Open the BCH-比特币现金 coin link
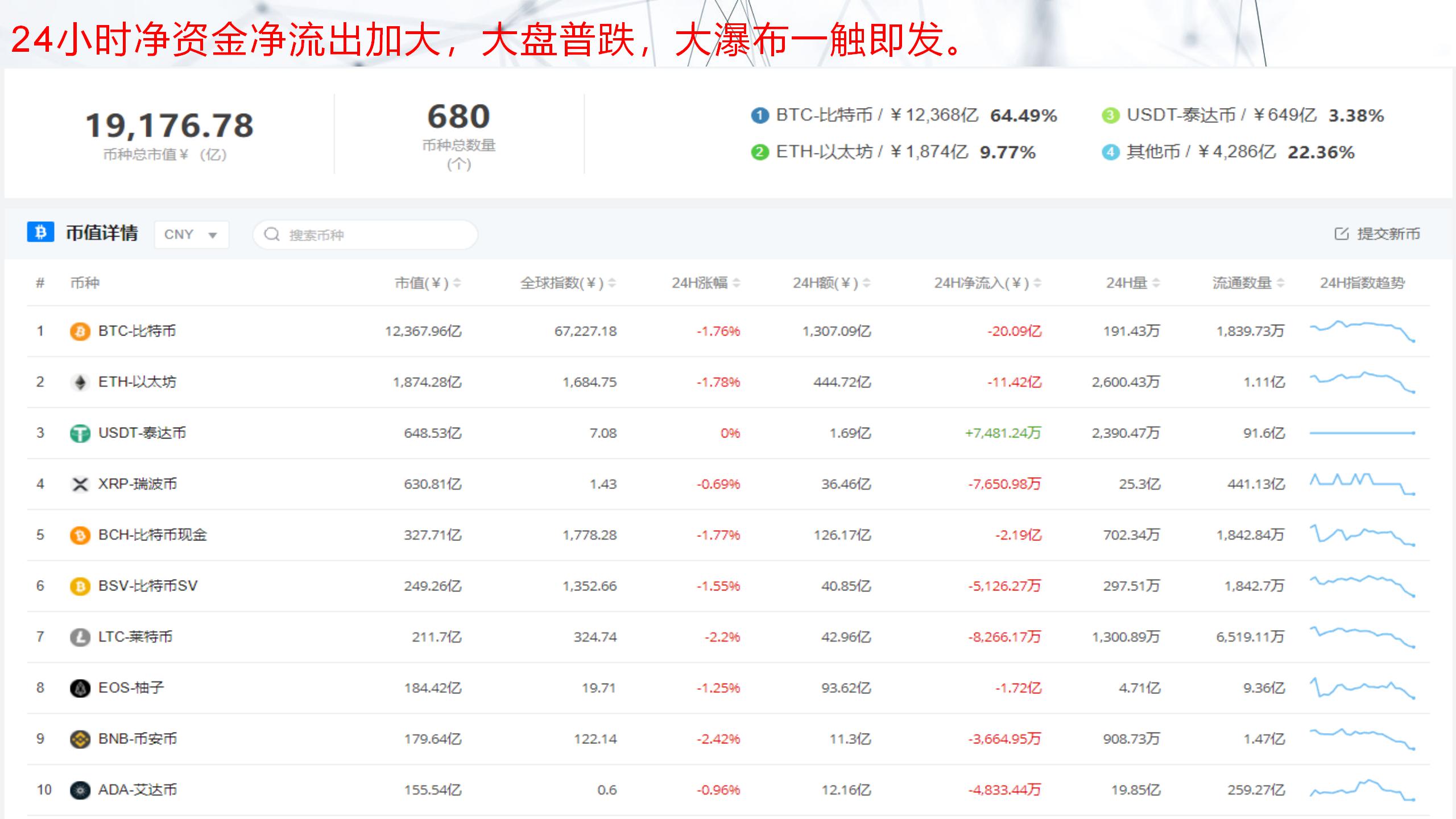Screen dimensions: 1456x819 152,535
